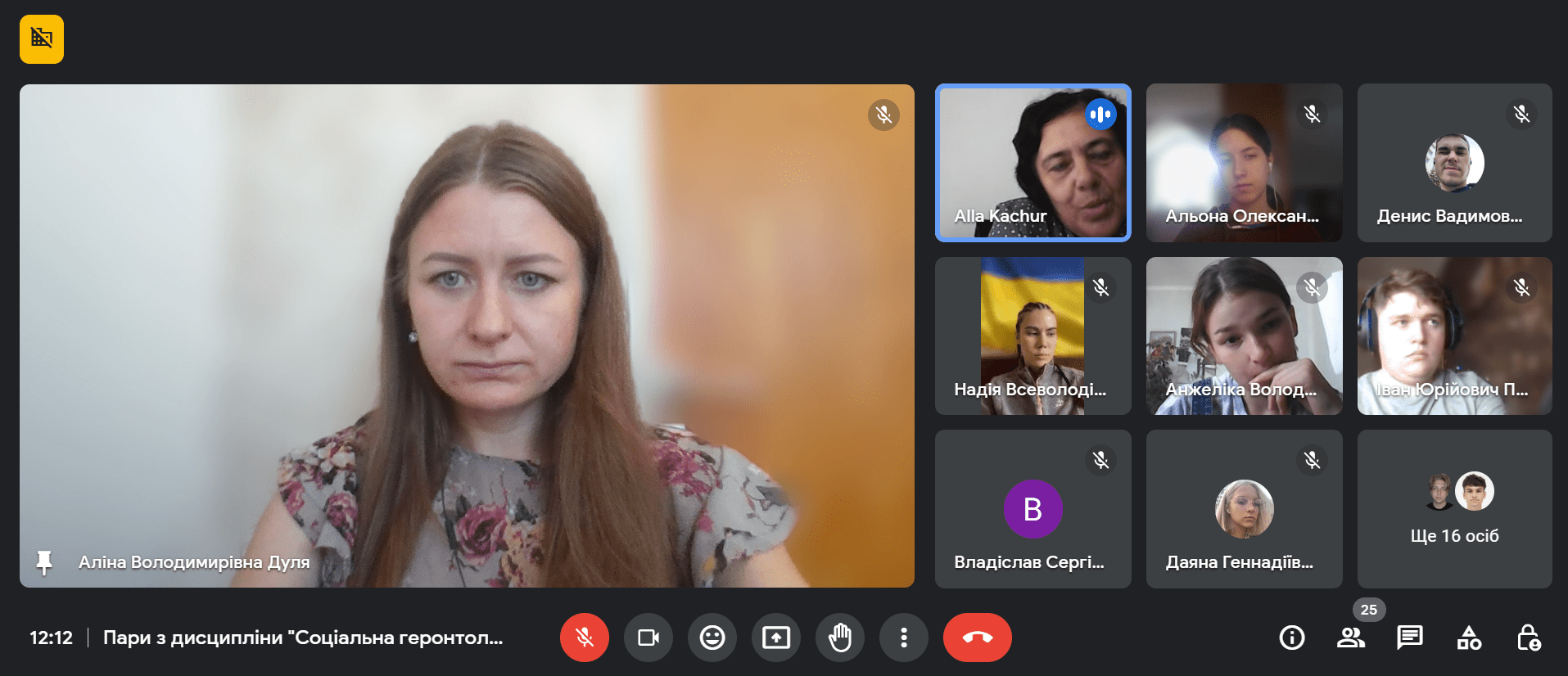Open the three-dot more options menu
The height and width of the screenshot is (676, 1568).
pyautogui.click(x=903, y=638)
